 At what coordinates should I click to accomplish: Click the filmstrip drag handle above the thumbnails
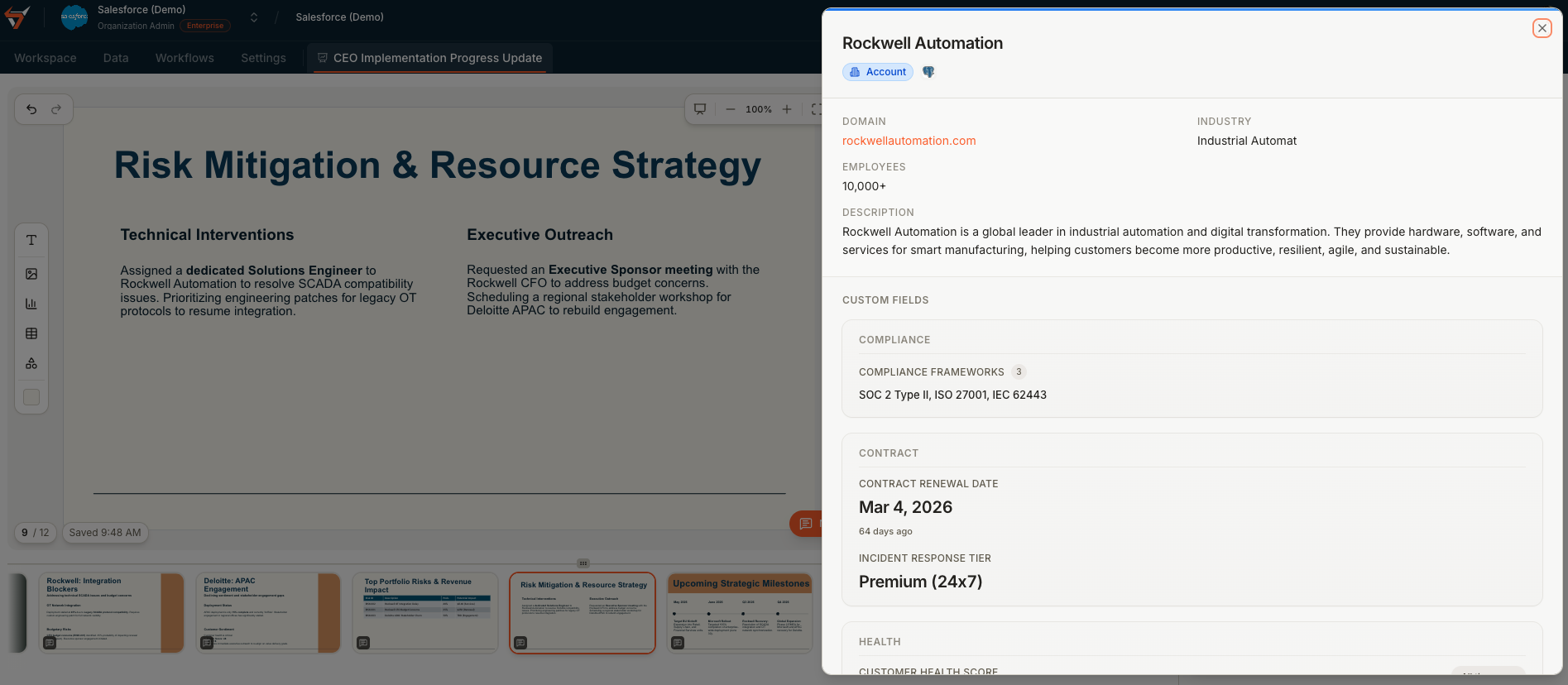(583, 563)
